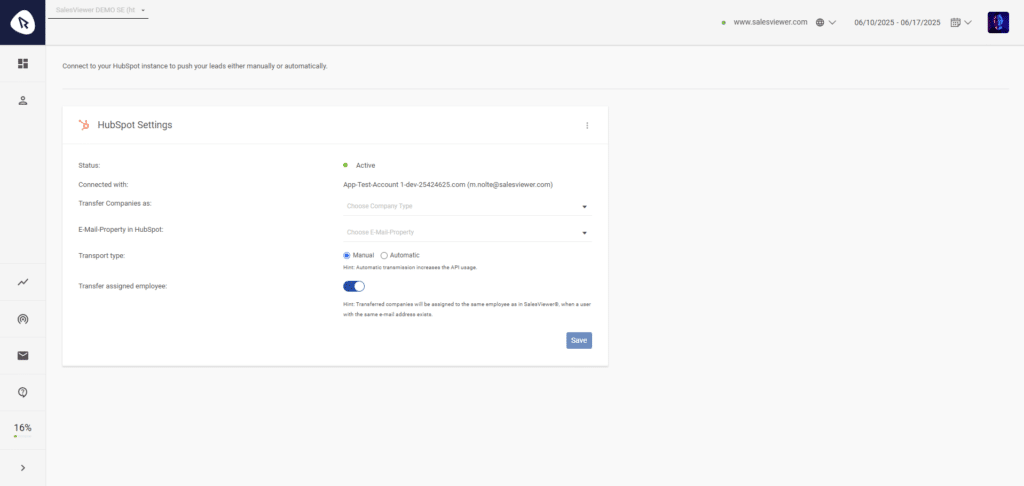Click the globe language icon

820,22
